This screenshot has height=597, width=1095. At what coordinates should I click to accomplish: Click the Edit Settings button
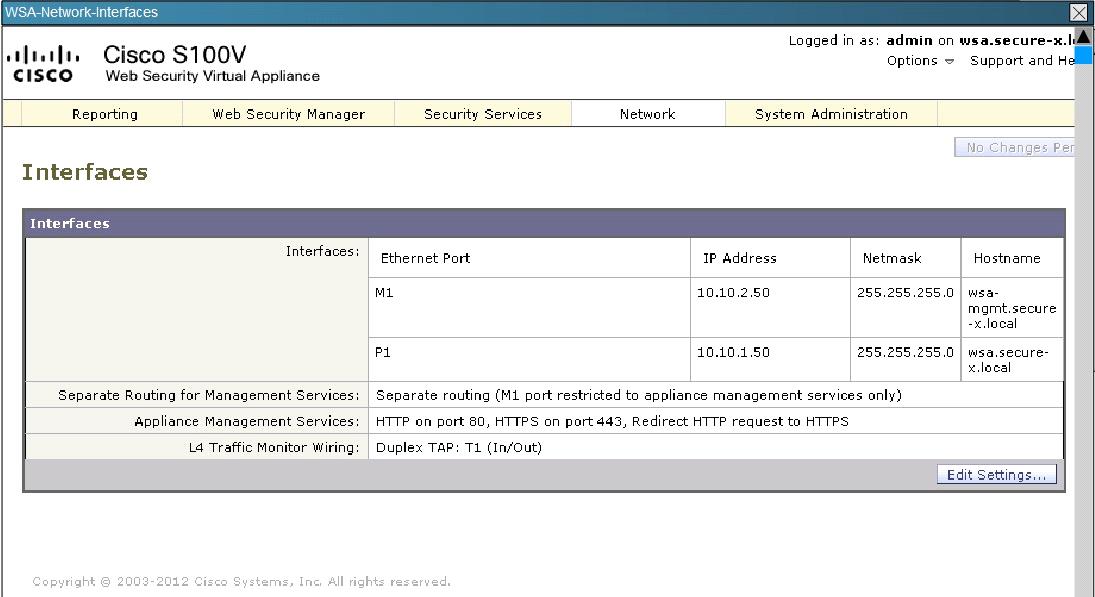[997, 475]
